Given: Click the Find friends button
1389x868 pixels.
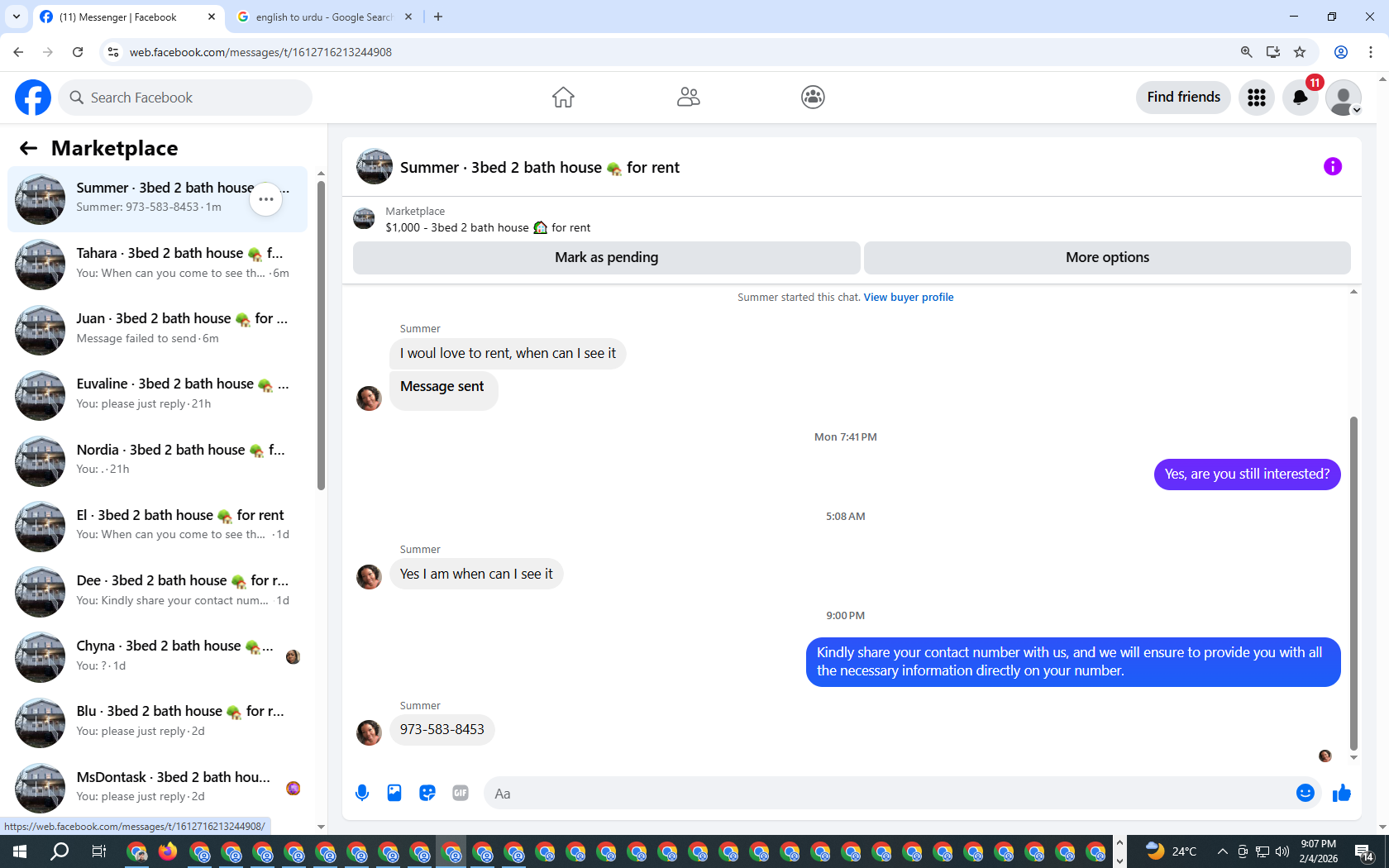Looking at the screenshot, I should [1183, 98].
